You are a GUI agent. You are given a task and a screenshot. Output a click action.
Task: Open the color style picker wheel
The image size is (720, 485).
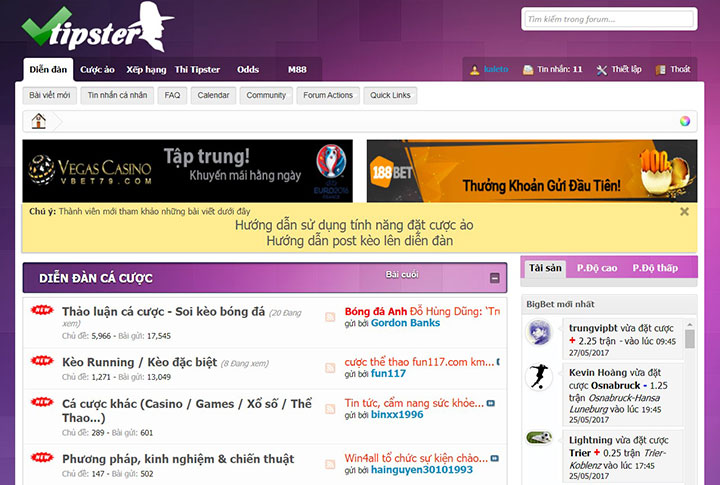(x=685, y=121)
